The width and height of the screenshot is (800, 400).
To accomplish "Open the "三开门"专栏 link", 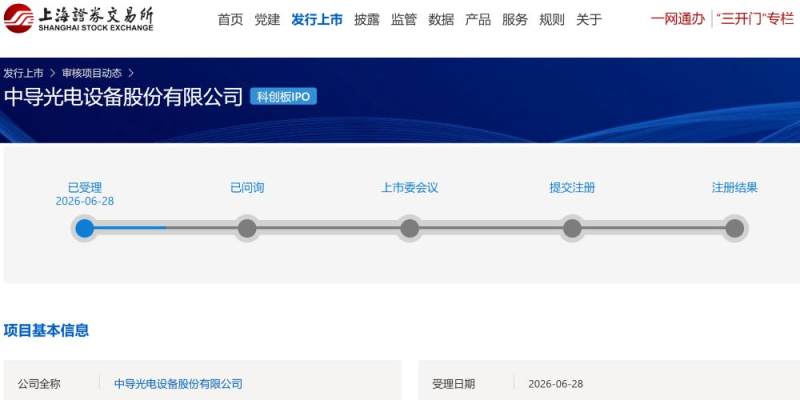I will click(755, 19).
